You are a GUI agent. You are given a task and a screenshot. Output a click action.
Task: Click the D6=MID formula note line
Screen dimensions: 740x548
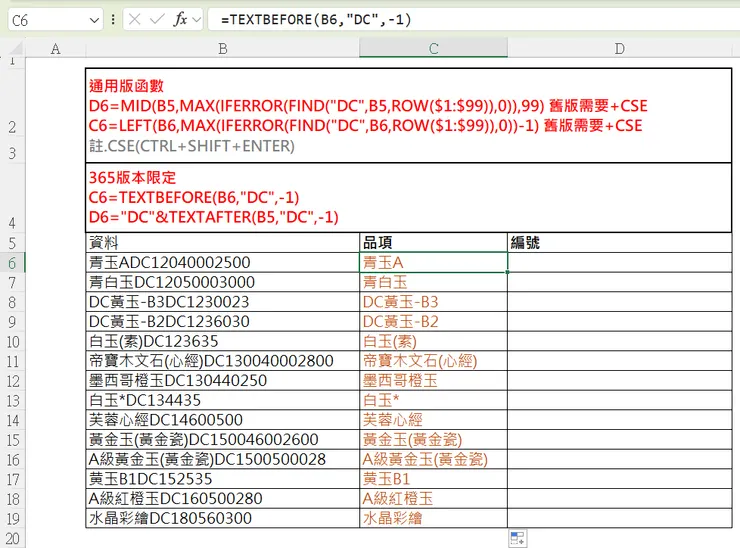click(368, 106)
